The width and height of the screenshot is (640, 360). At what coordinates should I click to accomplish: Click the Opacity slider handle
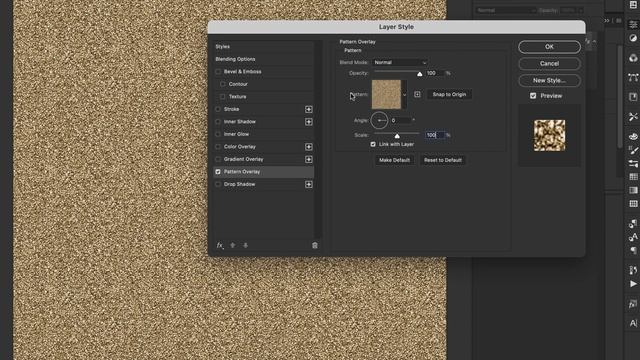coord(420,74)
